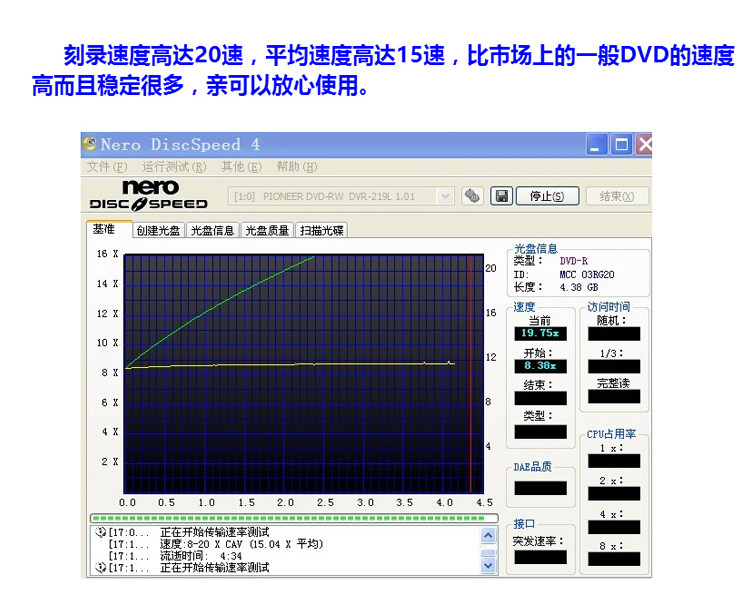Click the Nero DiscSpeed title bar icon
The image size is (750, 608).
click(x=89, y=144)
